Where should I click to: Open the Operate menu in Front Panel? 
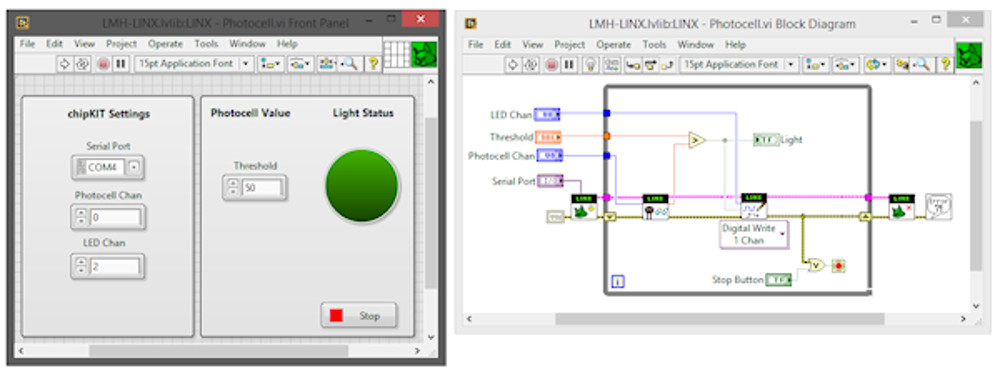tap(165, 44)
